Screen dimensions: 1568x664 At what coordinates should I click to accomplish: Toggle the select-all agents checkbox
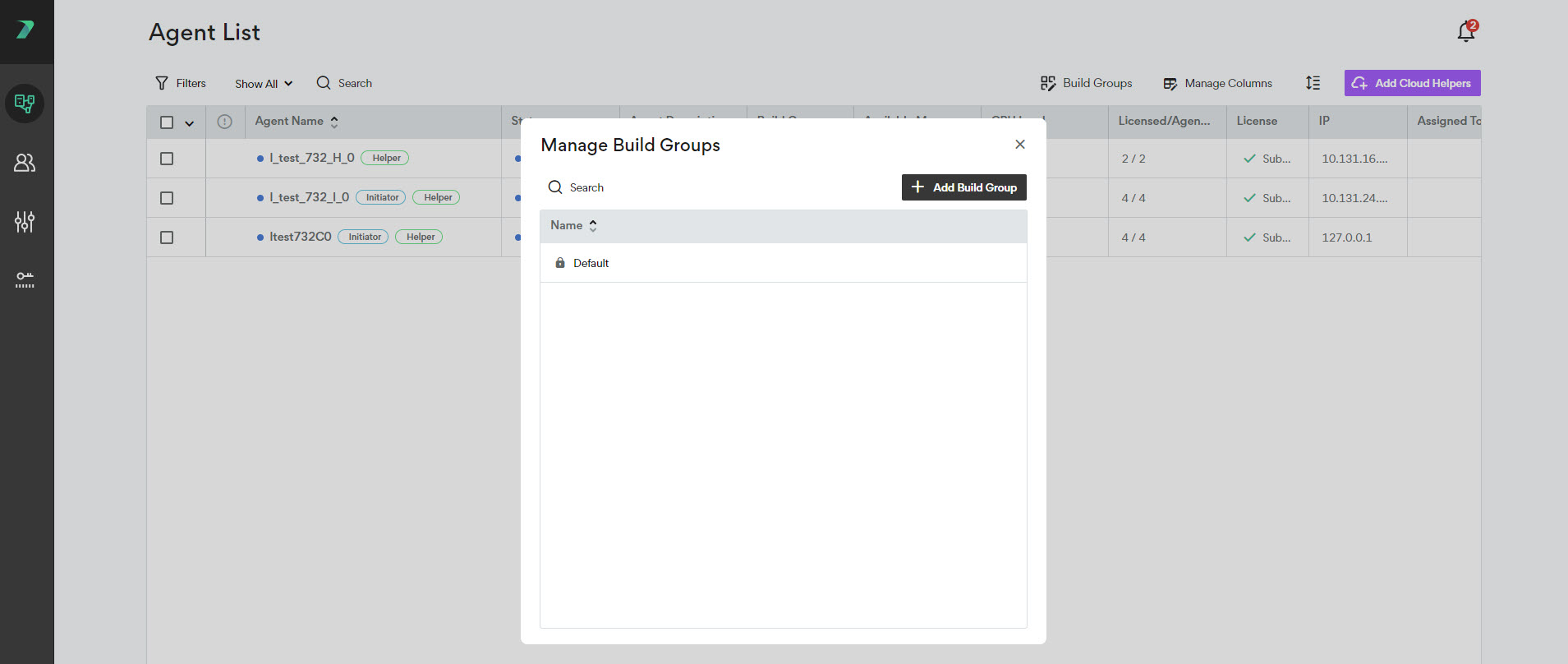click(167, 122)
